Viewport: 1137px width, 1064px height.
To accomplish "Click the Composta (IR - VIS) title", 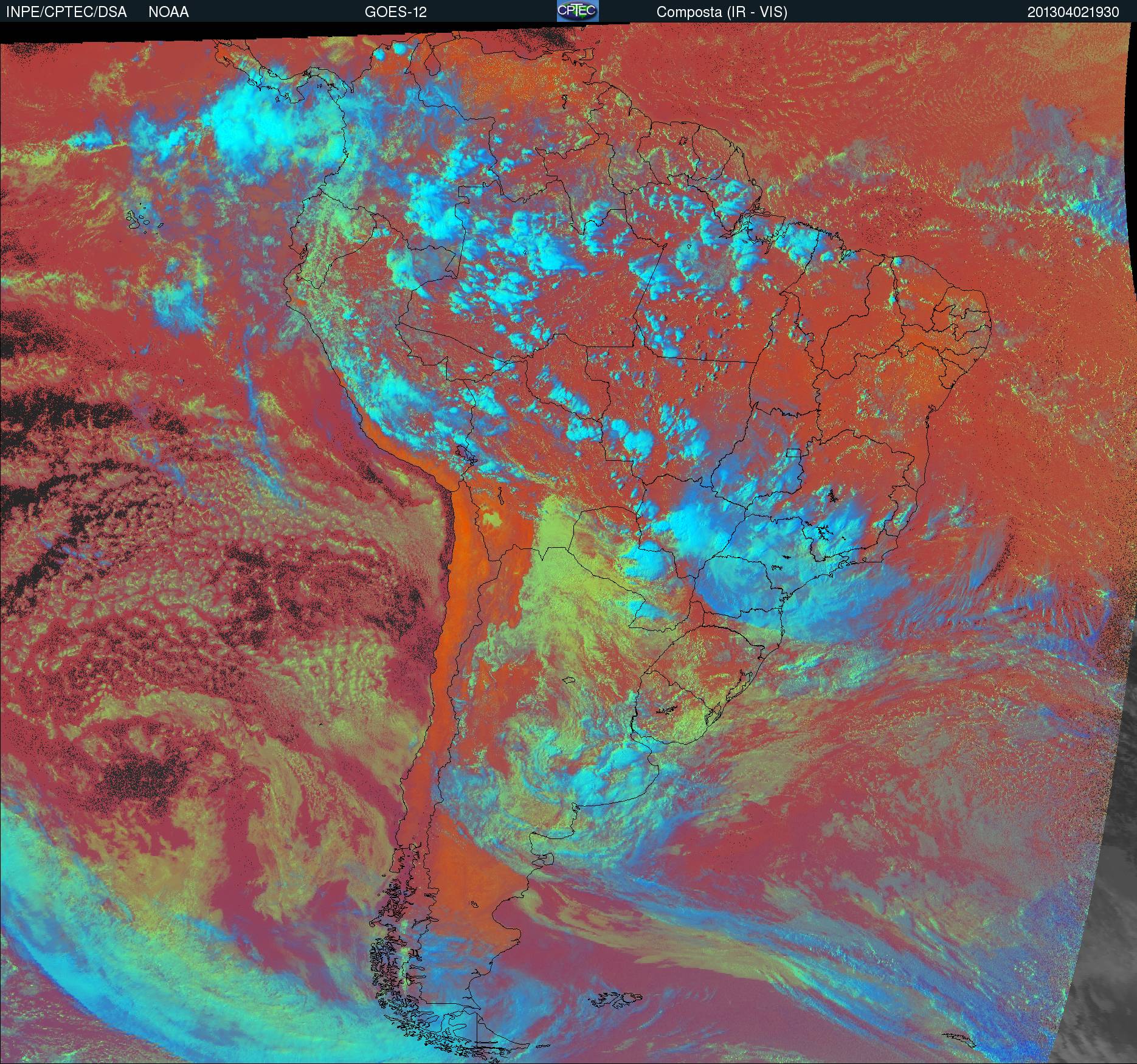I will coord(722,12).
